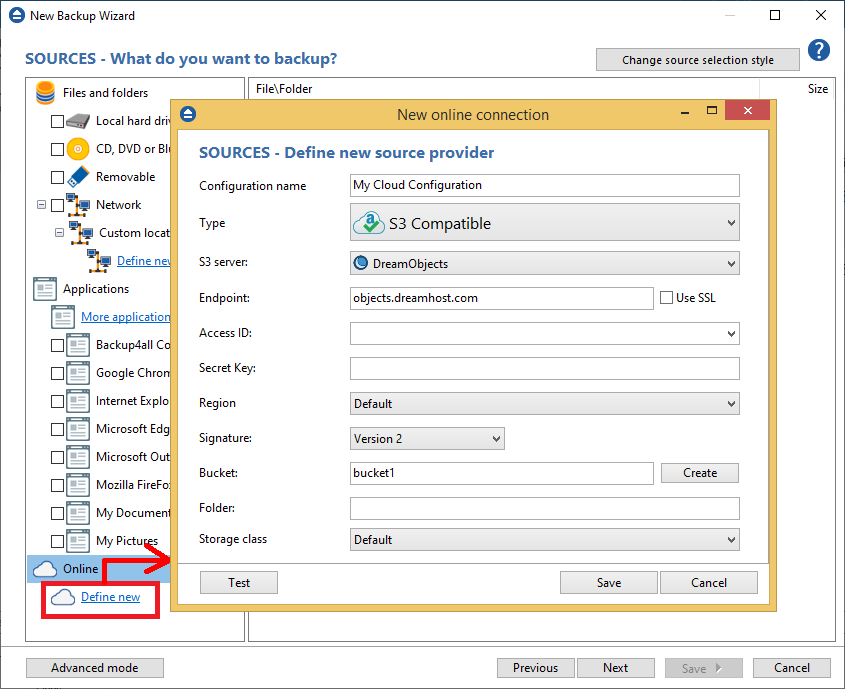The image size is (845, 689).
Task: Click cloud icon beside Online Define new
Action: (63, 597)
